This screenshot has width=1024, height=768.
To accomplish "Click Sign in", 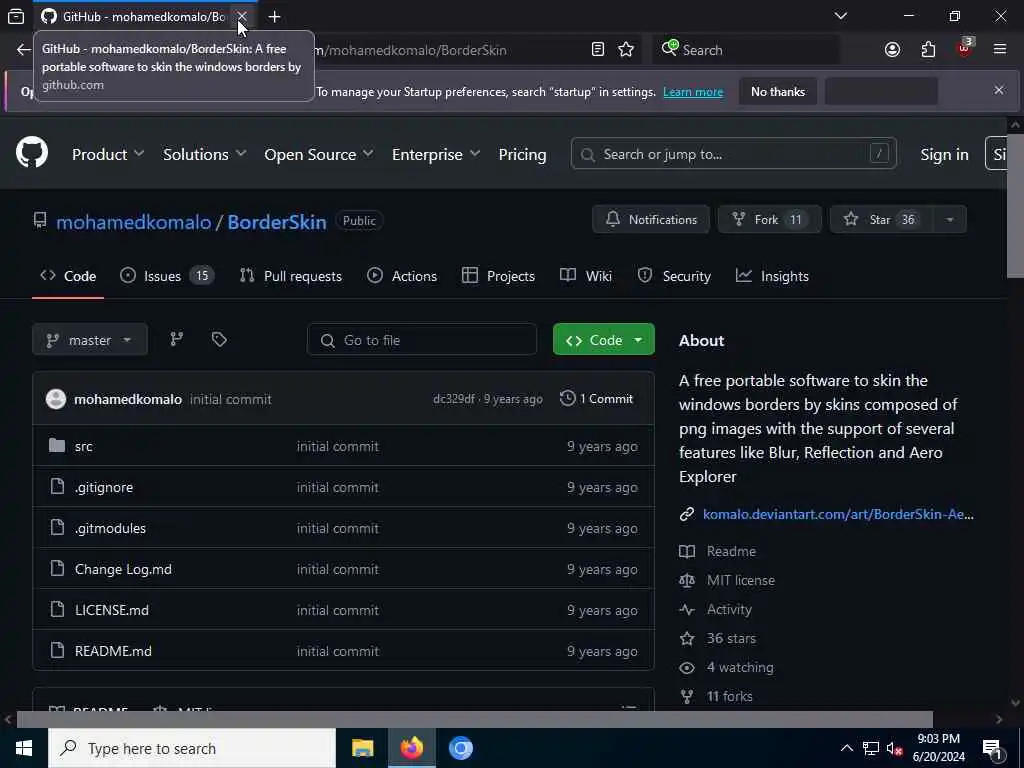I will pyautogui.click(x=944, y=155).
